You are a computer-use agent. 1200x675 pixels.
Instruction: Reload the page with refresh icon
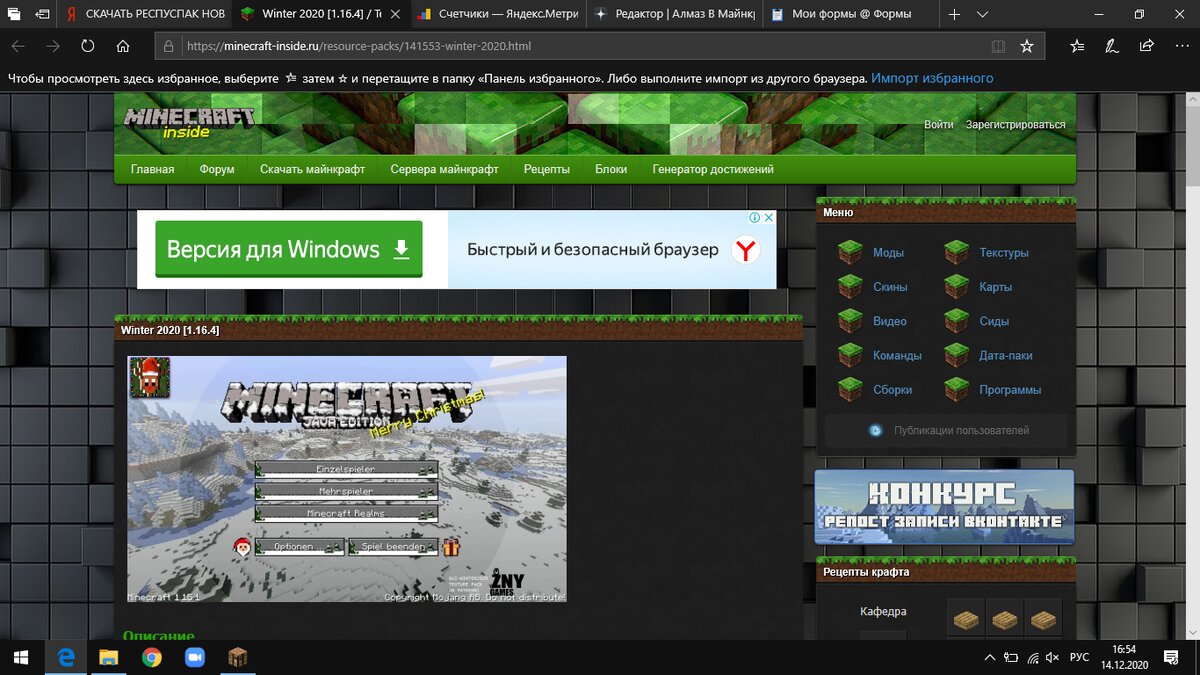click(x=88, y=46)
